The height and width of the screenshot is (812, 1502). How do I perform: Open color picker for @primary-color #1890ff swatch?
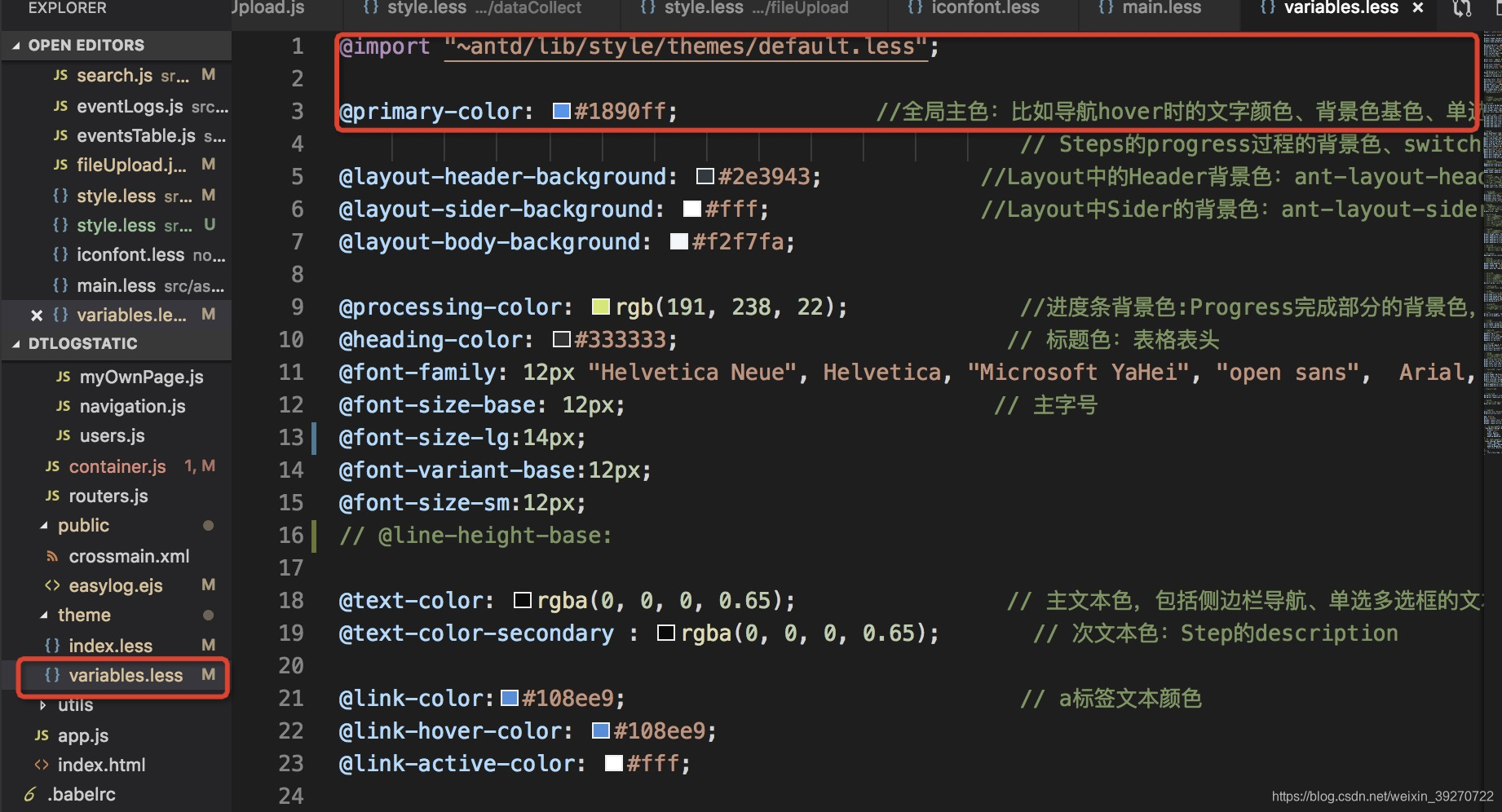[562, 111]
